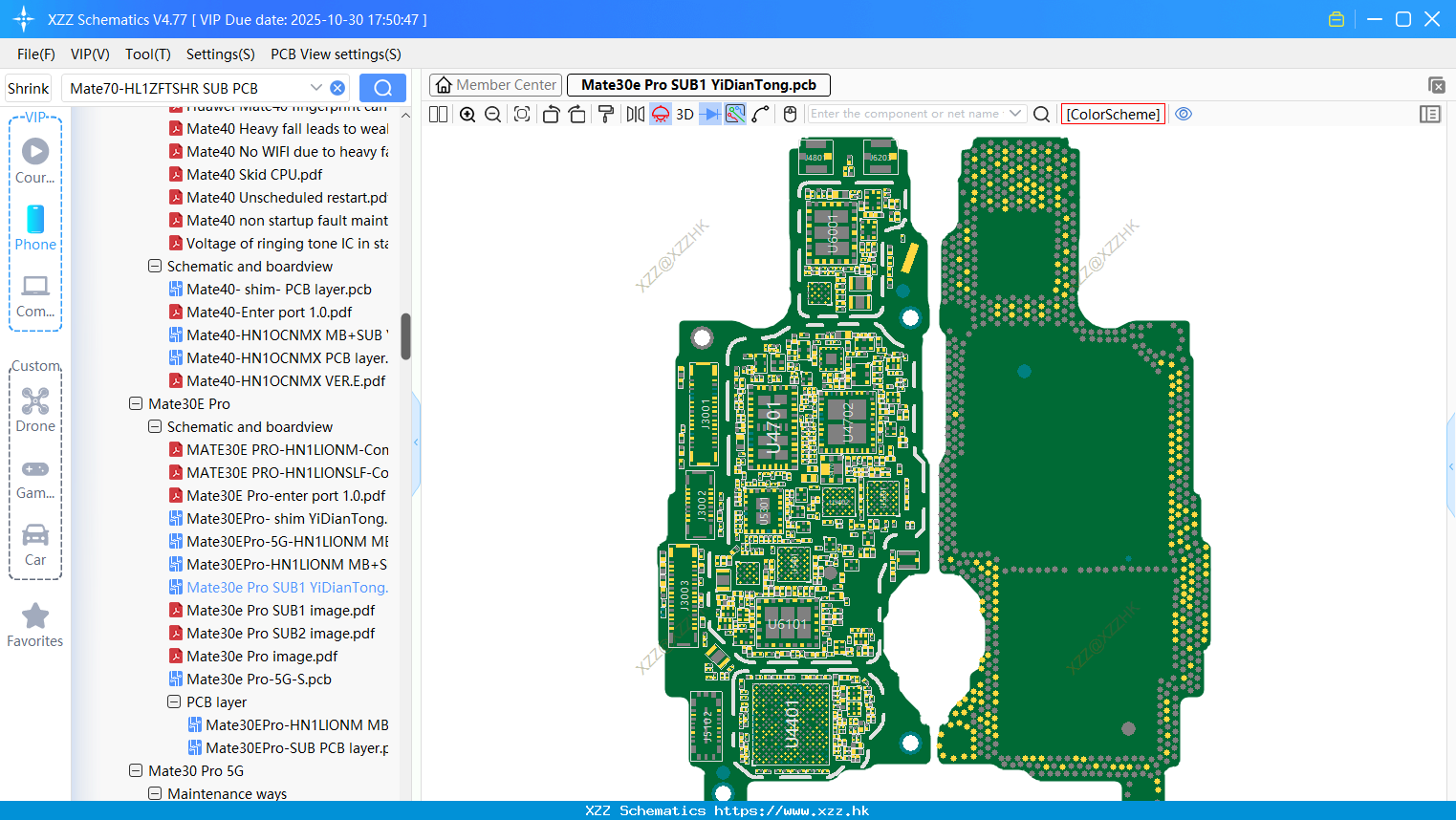Click the component search magnifier icon
The height and width of the screenshot is (820, 1456).
[1042, 114]
